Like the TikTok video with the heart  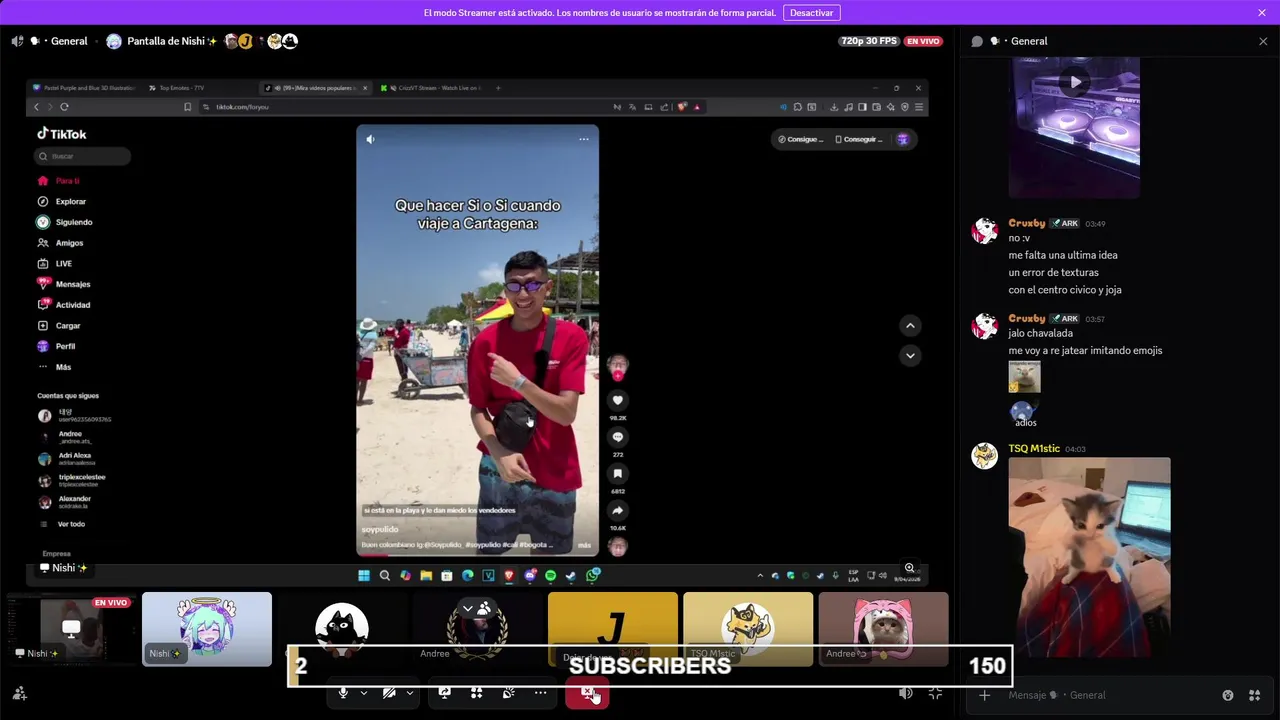[618, 400]
